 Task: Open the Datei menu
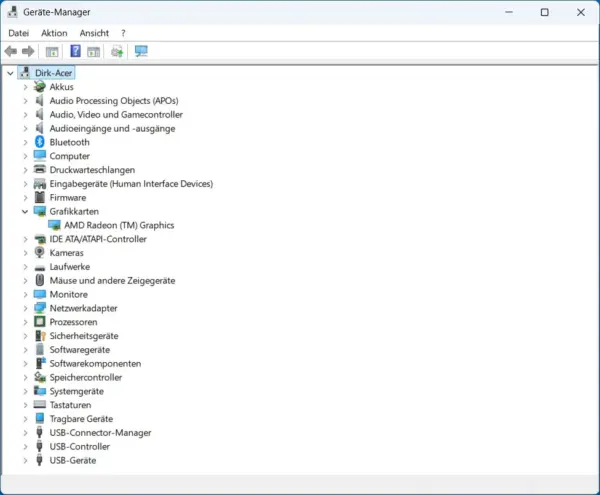pos(18,33)
